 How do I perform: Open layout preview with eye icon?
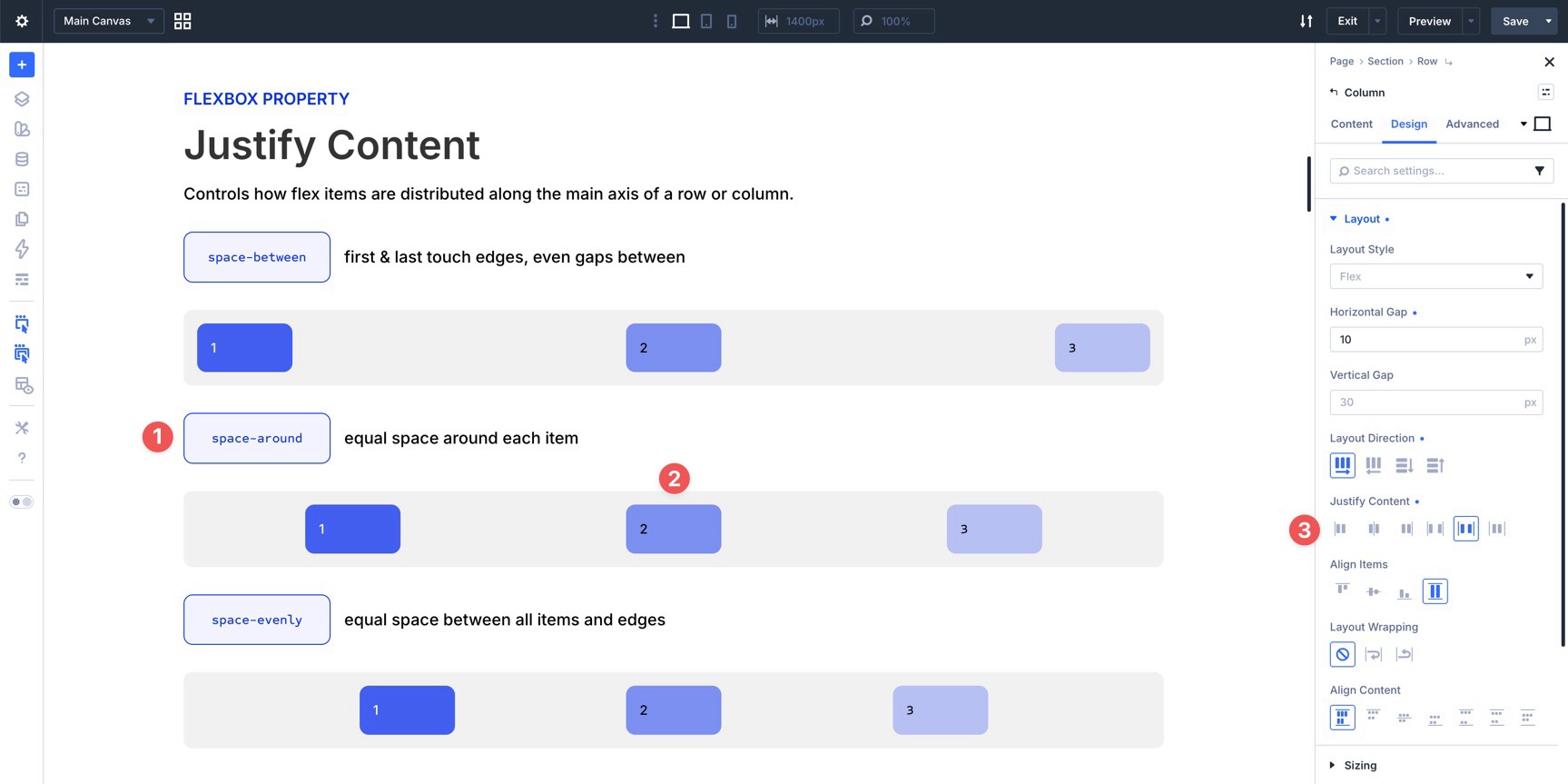tap(24, 385)
